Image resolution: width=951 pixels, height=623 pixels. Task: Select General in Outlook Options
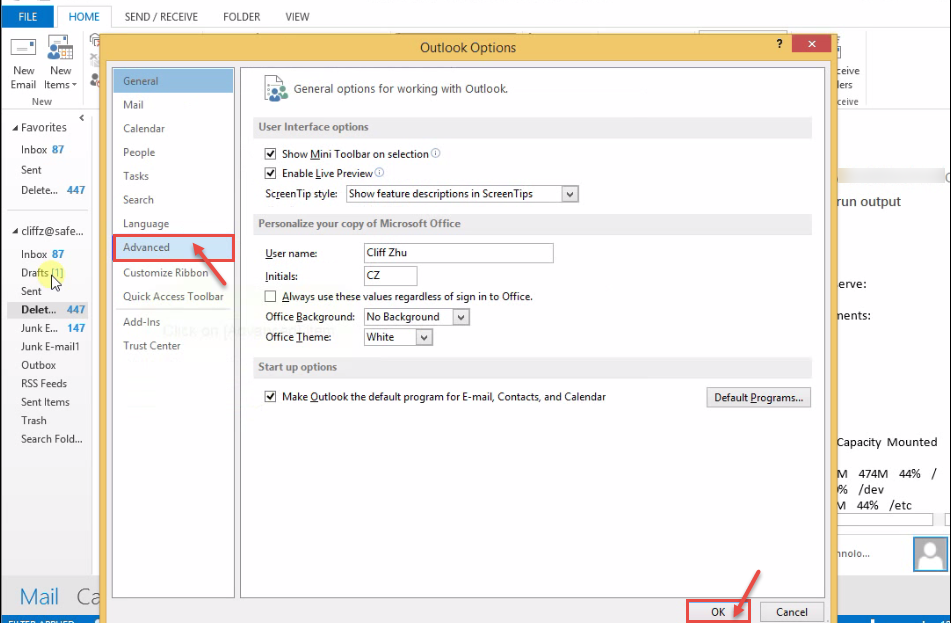click(173, 81)
